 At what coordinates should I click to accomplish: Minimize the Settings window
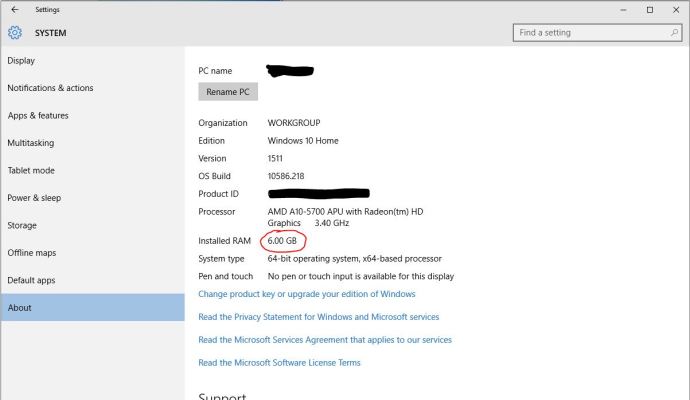[x=623, y=10]
